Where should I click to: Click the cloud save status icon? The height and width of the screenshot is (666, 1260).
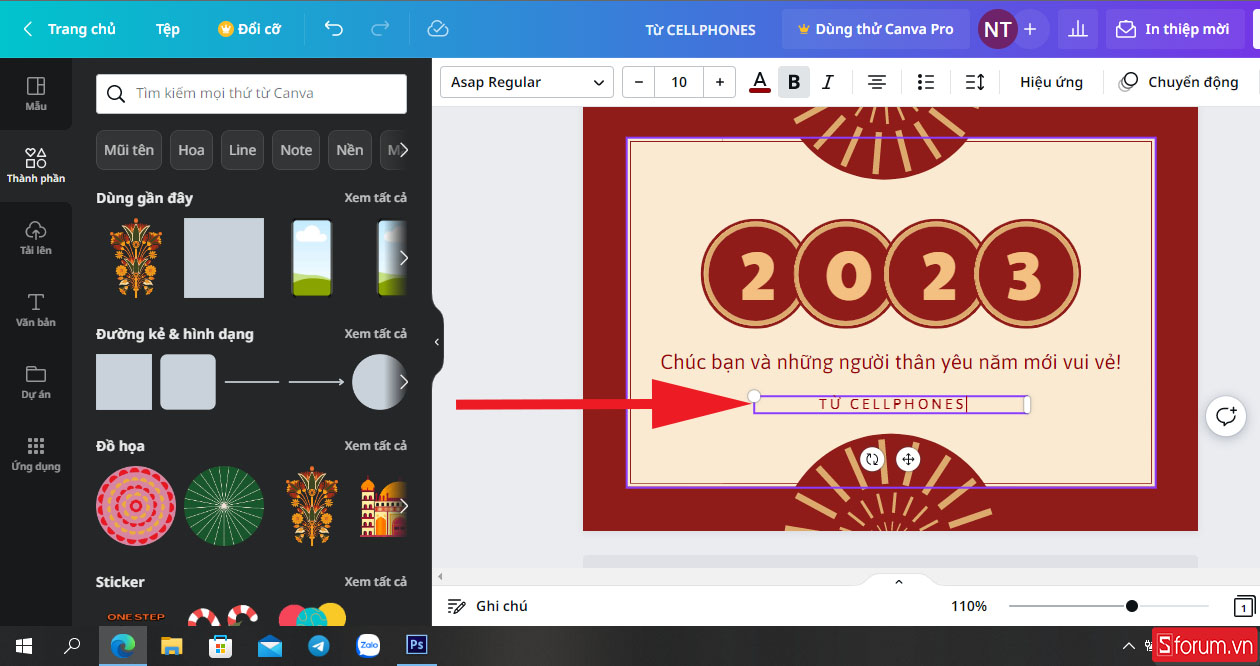437,29
